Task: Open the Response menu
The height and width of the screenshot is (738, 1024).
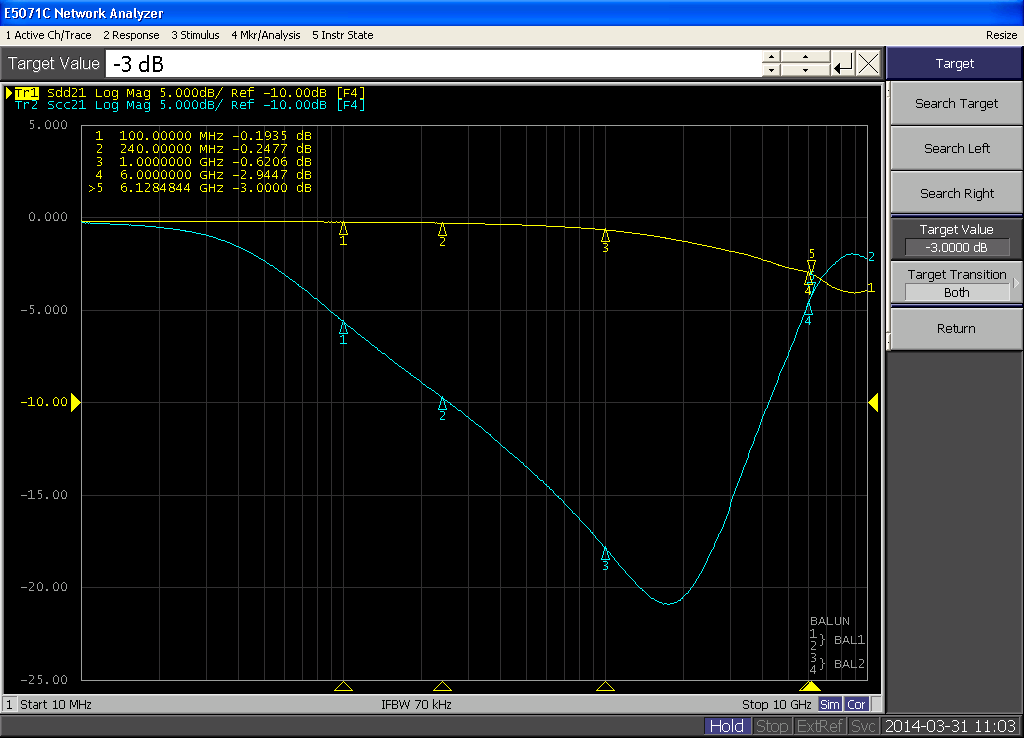Action: (x=131, y=35)
